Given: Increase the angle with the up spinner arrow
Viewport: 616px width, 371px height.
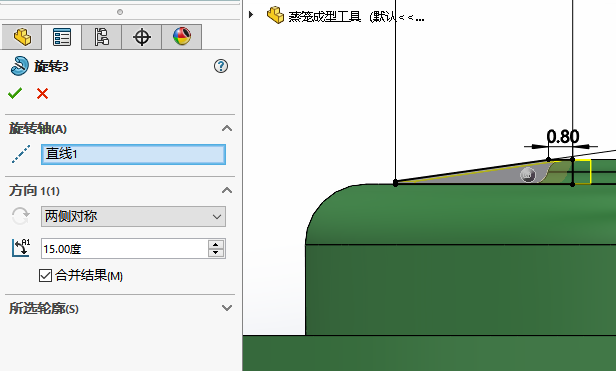Looking at the screenshot, I should [x=216, y=244].
